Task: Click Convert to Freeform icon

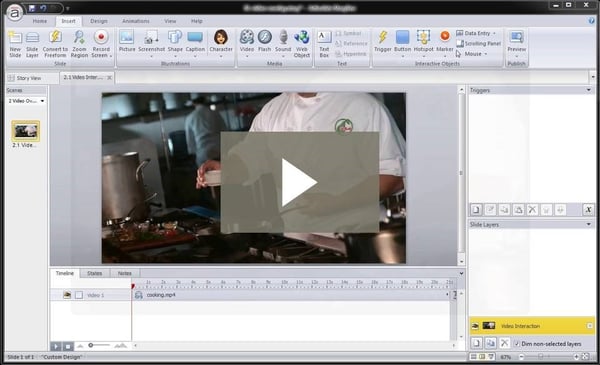Action: [55, 37]
